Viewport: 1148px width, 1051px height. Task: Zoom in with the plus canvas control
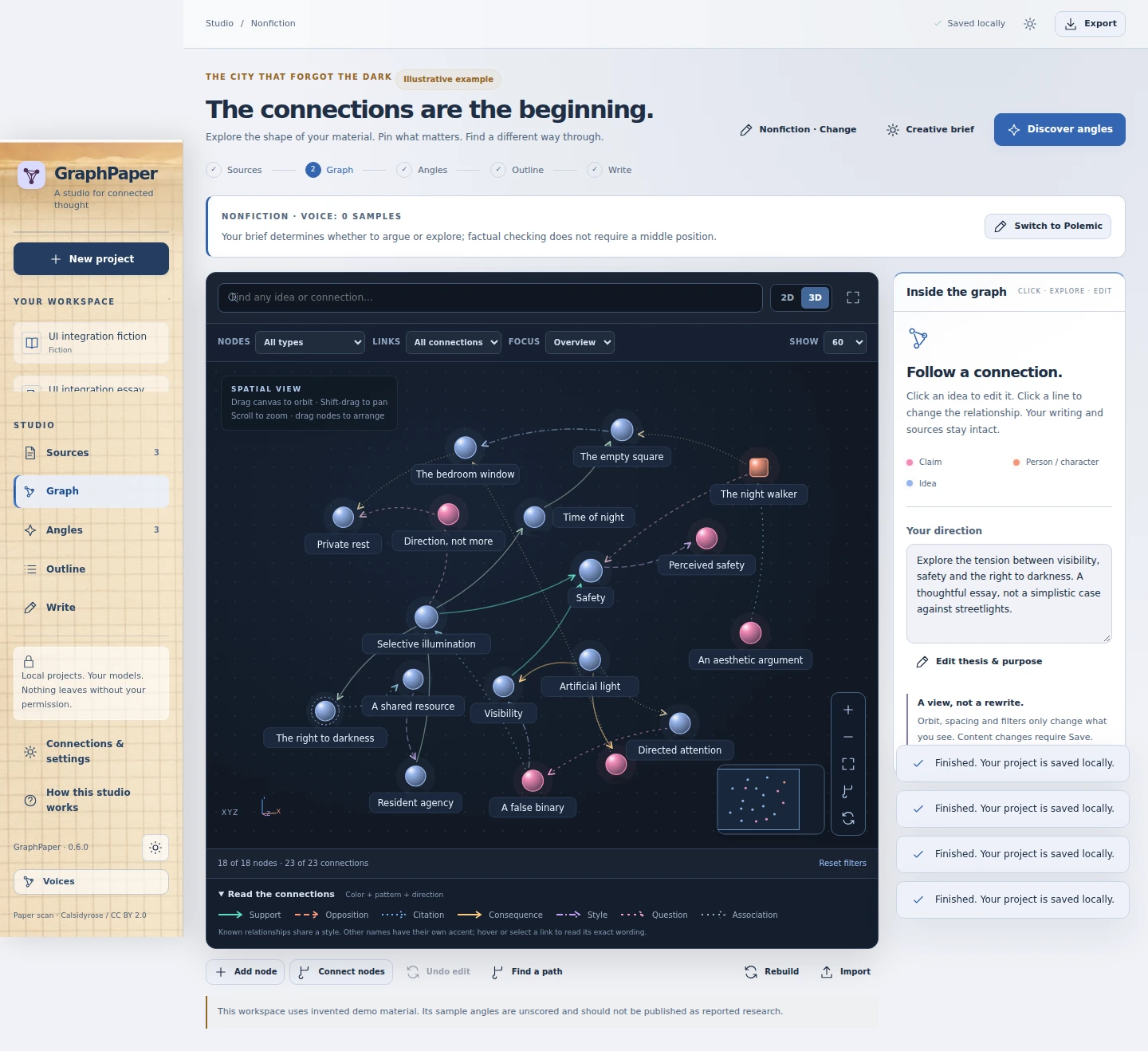848,710
